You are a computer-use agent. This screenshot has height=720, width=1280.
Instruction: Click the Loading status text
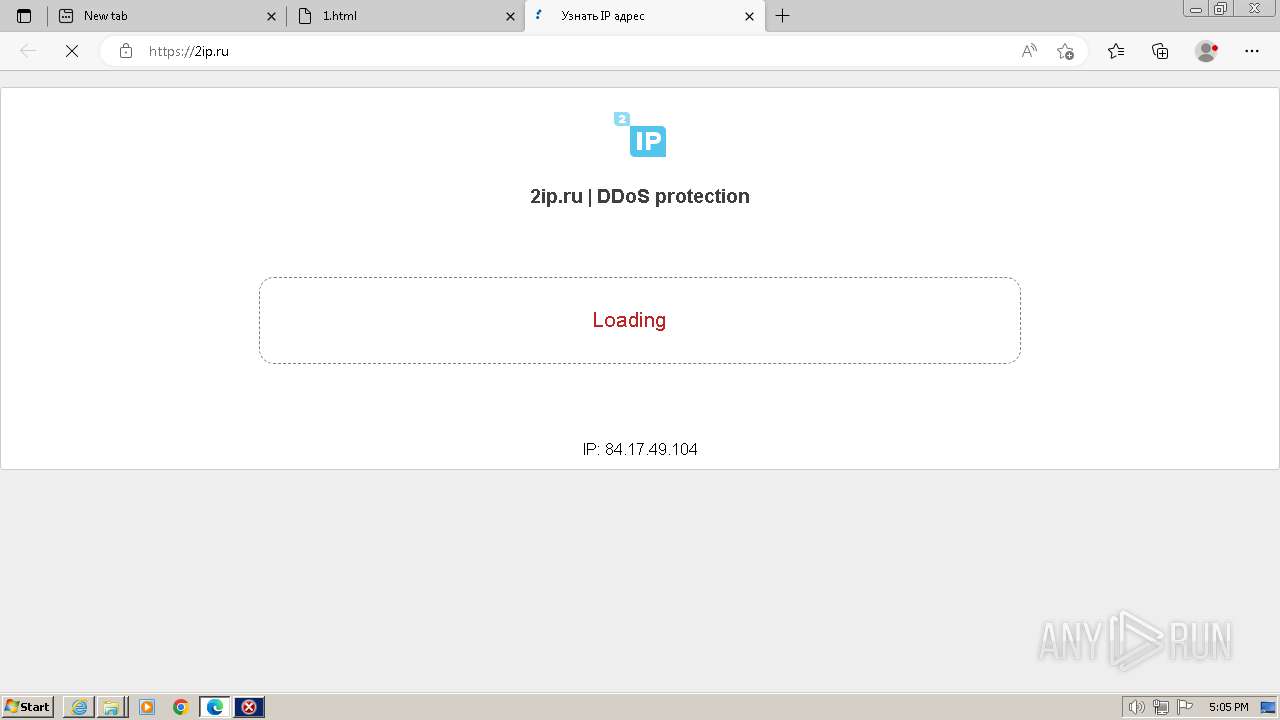click(x=629, y=320)
